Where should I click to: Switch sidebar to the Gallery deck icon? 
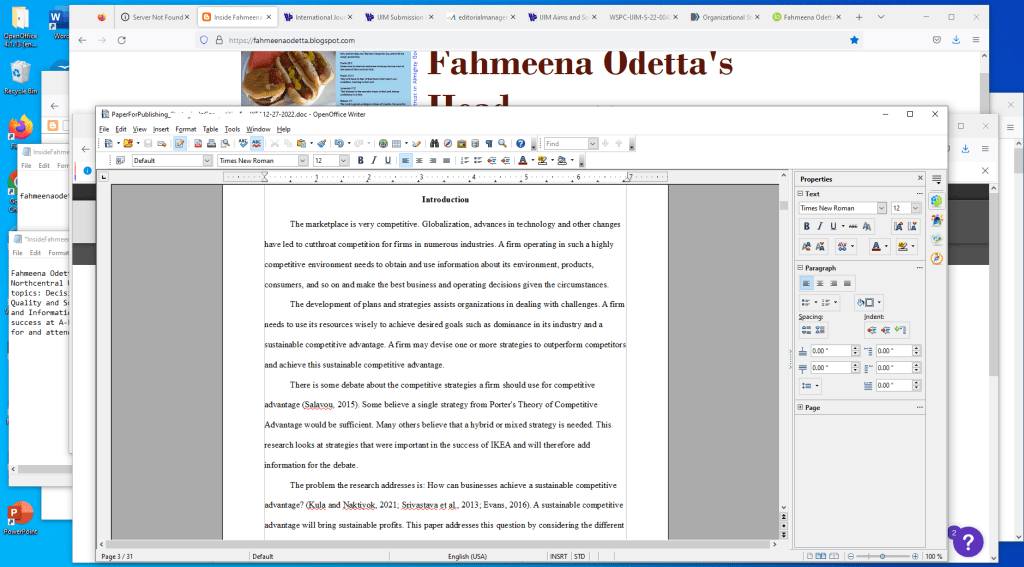pos(937,239)
